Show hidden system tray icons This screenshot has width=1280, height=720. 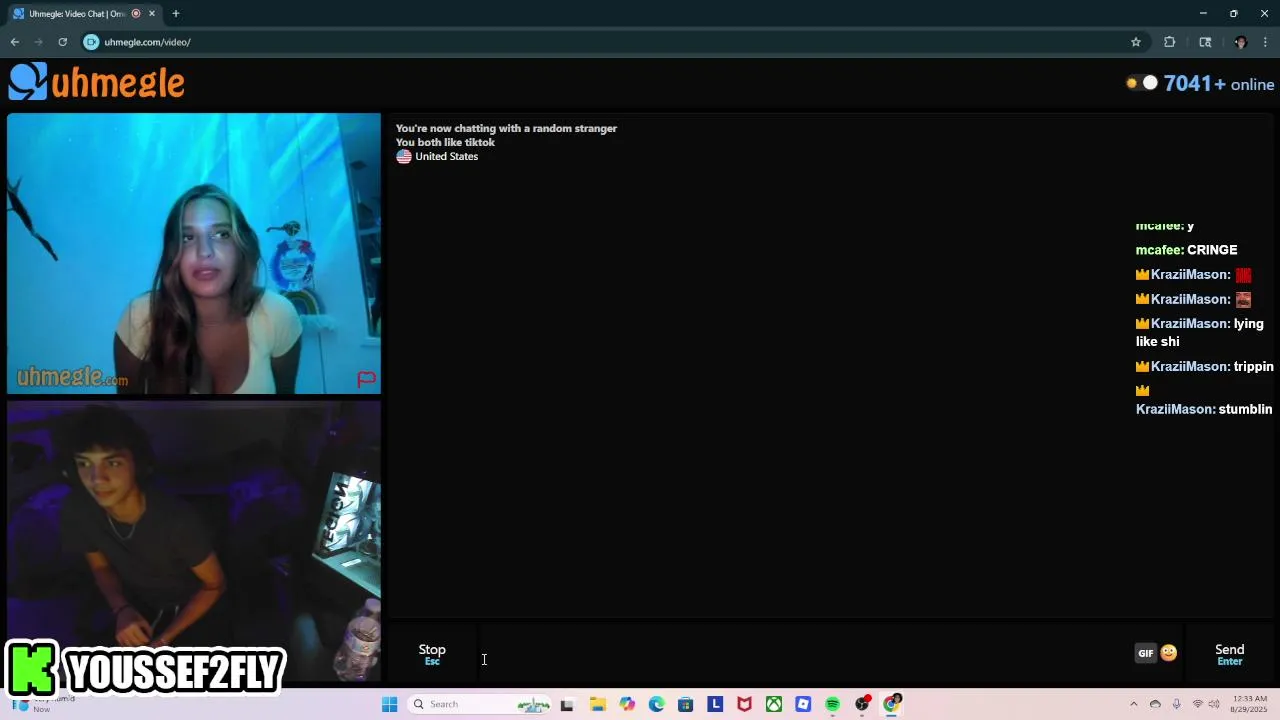1133,704
